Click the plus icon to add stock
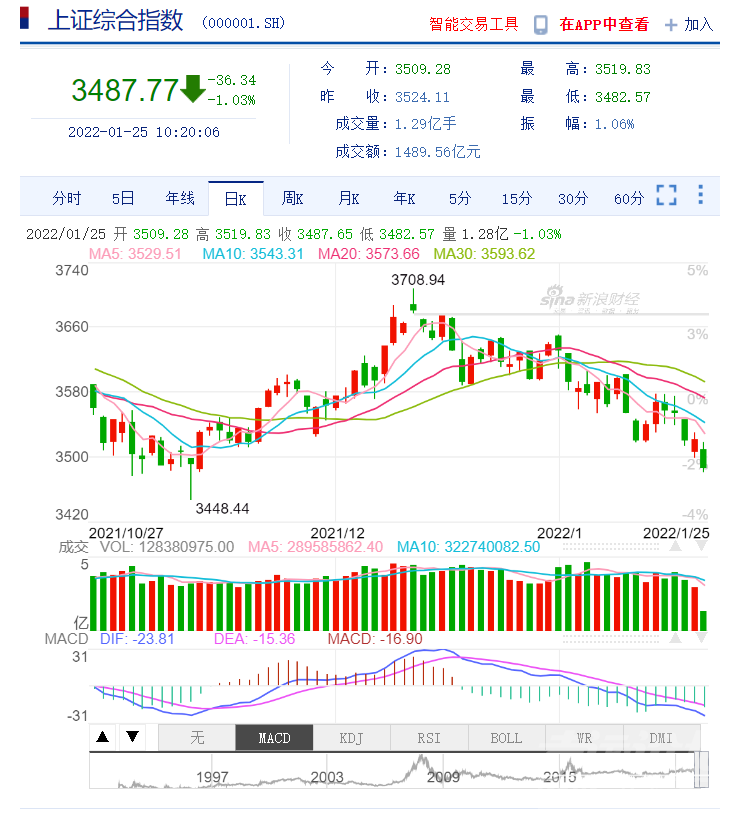This screenshot has width=743, height=814. click(671, 25)
